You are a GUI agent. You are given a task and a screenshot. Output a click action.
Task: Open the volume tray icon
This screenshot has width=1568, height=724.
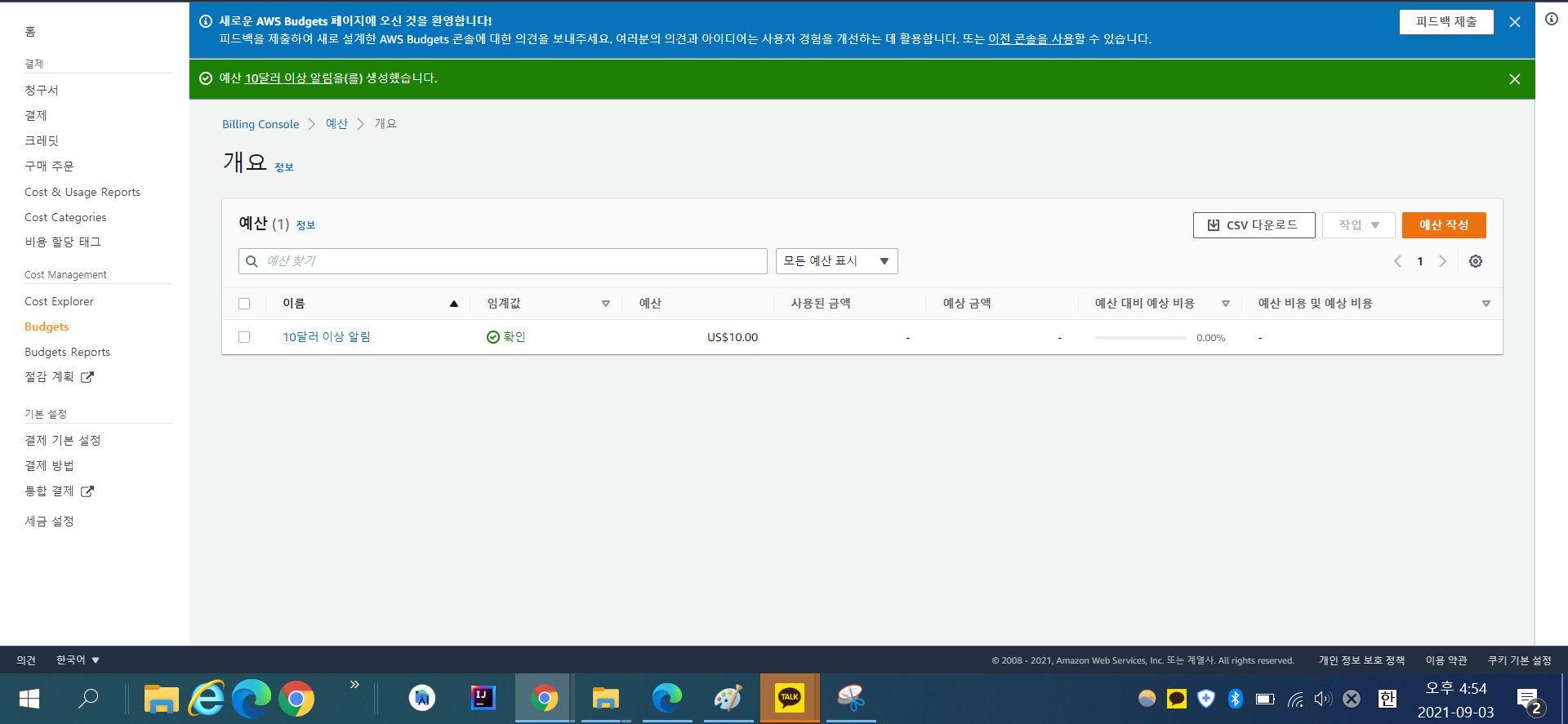pos(1323,699)
